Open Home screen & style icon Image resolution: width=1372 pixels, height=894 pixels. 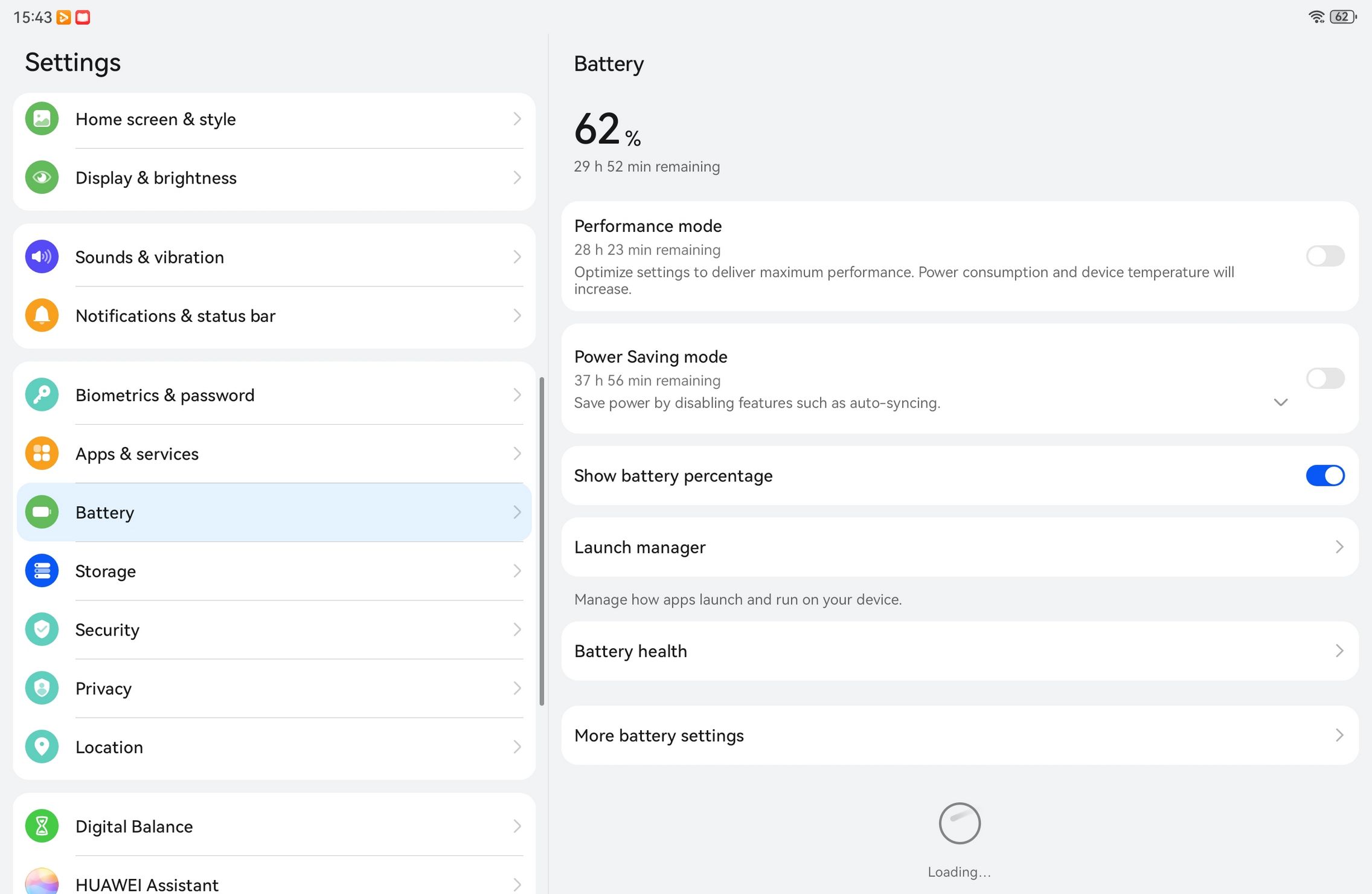coord(42,119)
